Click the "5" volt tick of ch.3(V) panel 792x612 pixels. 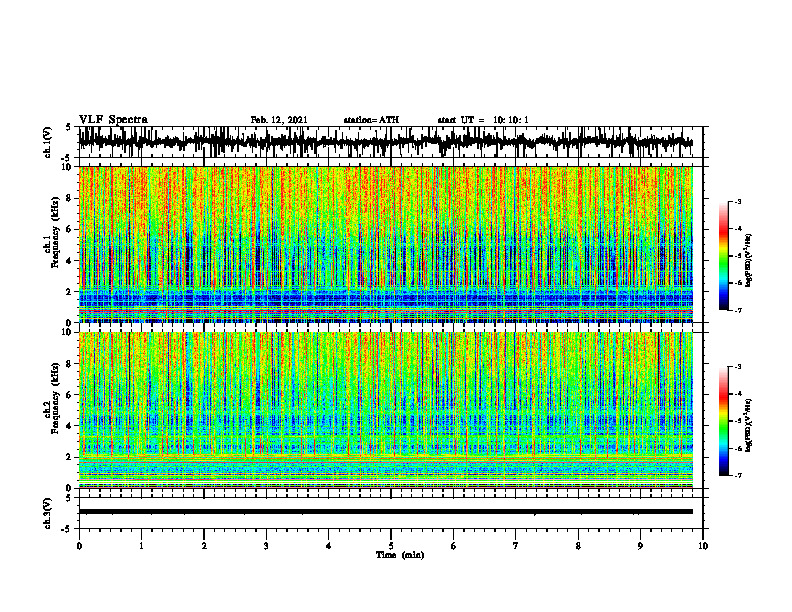click(x=68, y=498)
